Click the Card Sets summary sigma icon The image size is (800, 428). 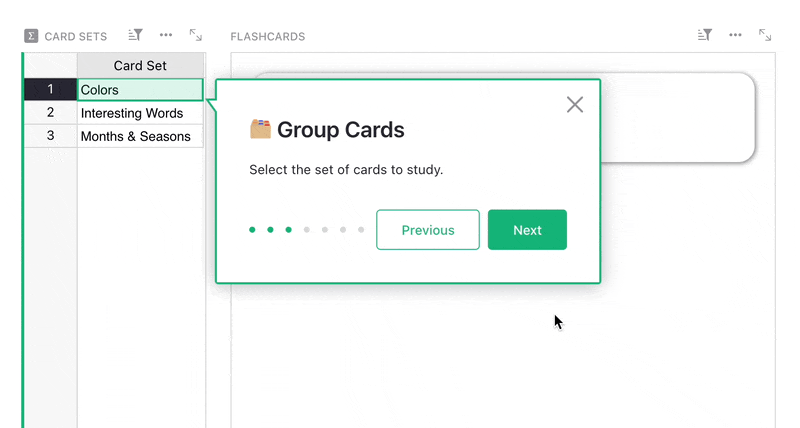point(31,36)
